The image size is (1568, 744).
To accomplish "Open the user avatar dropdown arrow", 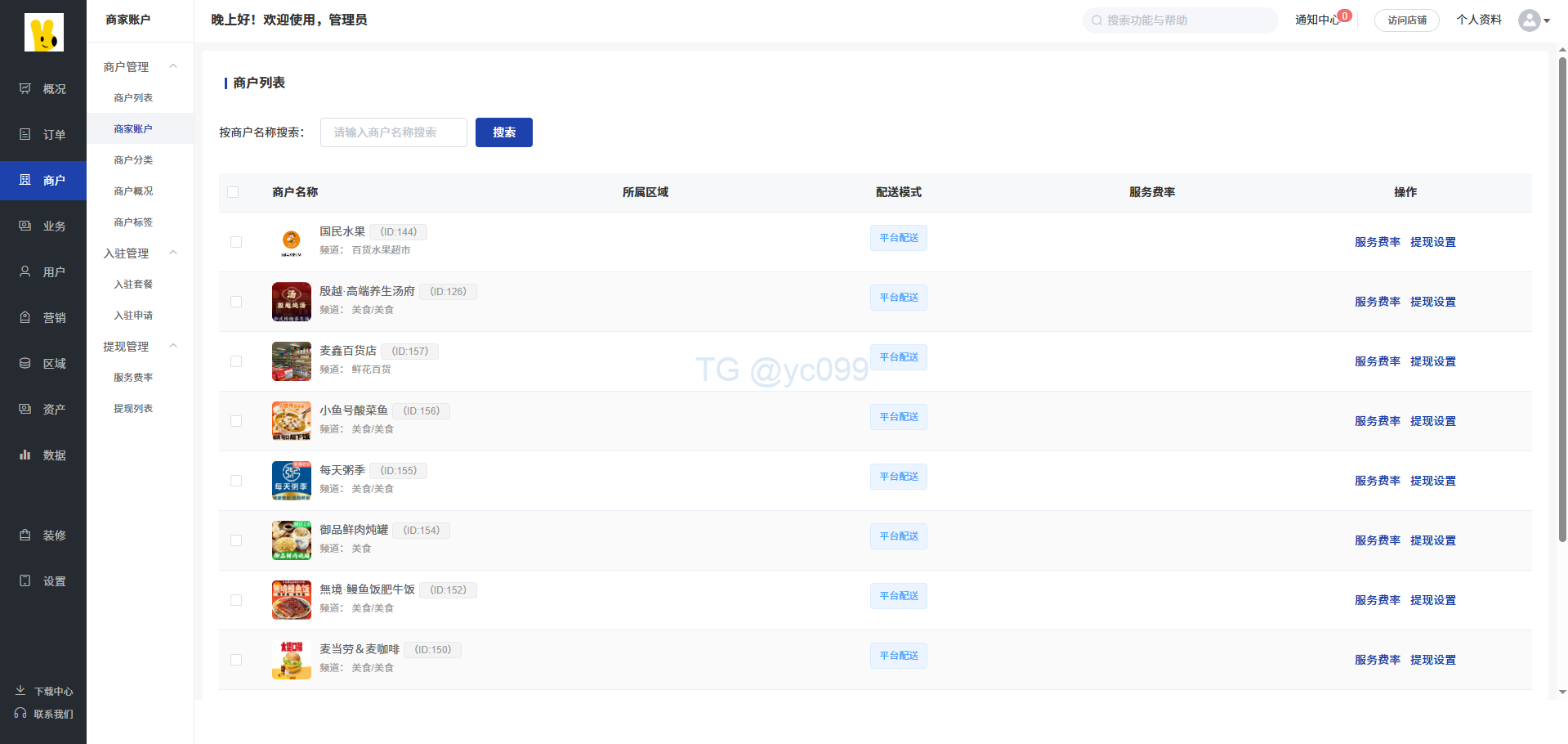I will click(1547, 20).
